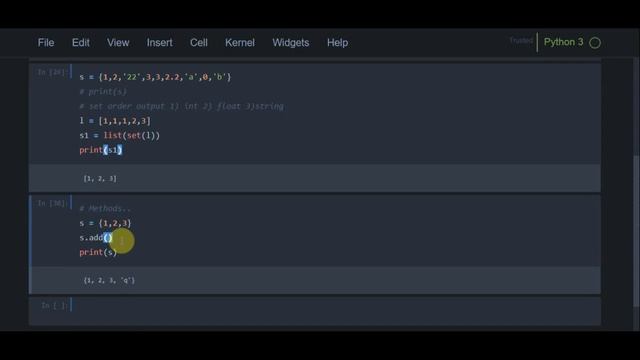Image resolution: width=640 pixels, height=360 pixels.
Task: Select the Methods cell via its In prompt
Action: tap(51, 203)
